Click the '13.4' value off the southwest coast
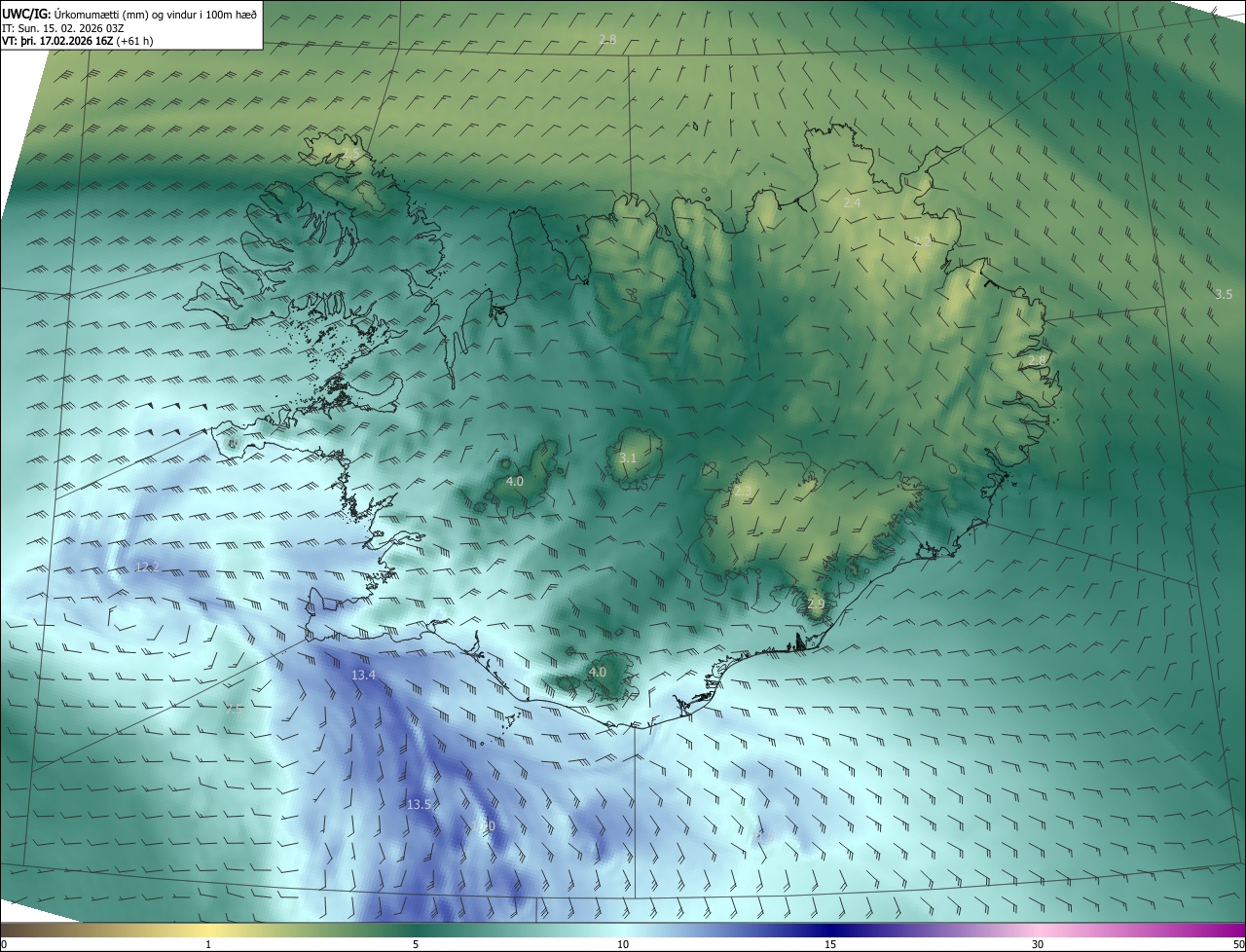Viewport: 1246px width, 952px height. click(363, 675)
